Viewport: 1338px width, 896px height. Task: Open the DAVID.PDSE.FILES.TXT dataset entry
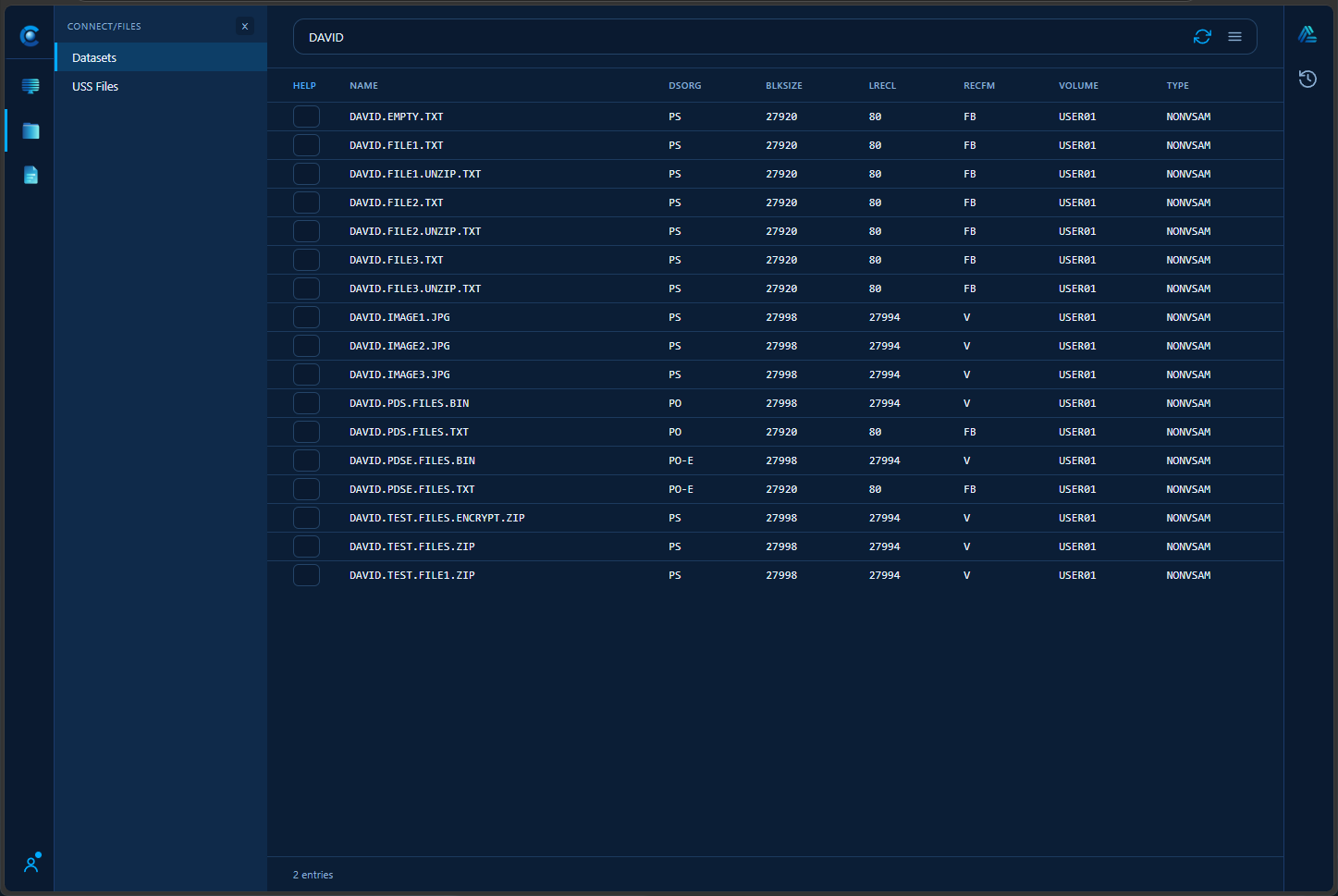pos(412,489)
